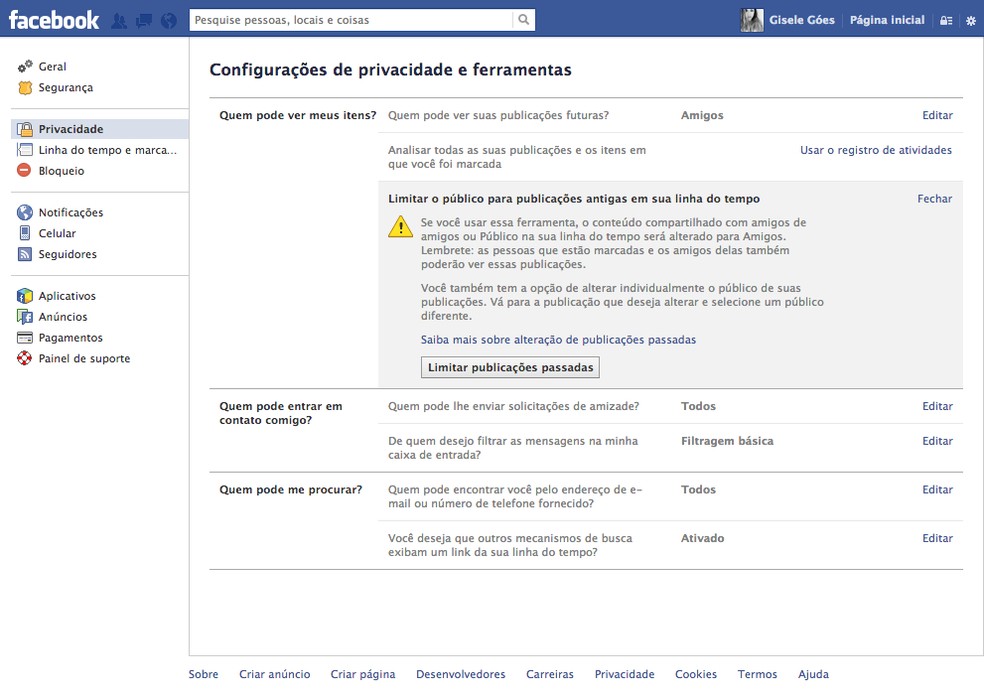Open the gear settings menu icon
The height and width of the screenshot is (694, 984).
click(x=970, y=21)
